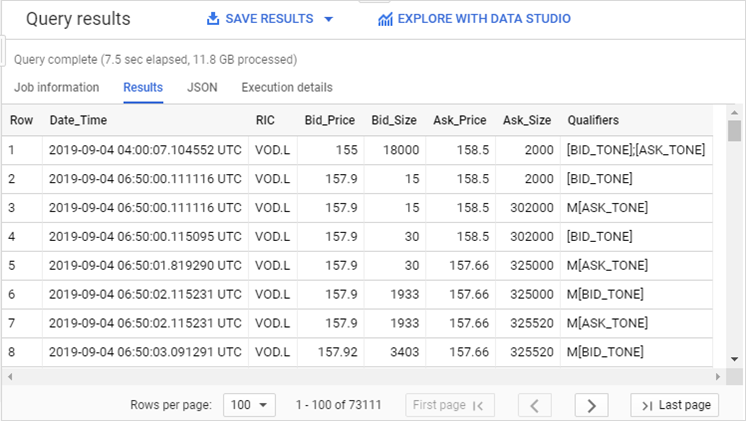The width and height of the screenshot is (746, 421).
Task: Click row number 2 cell
Action: click(x=11, y=179)
